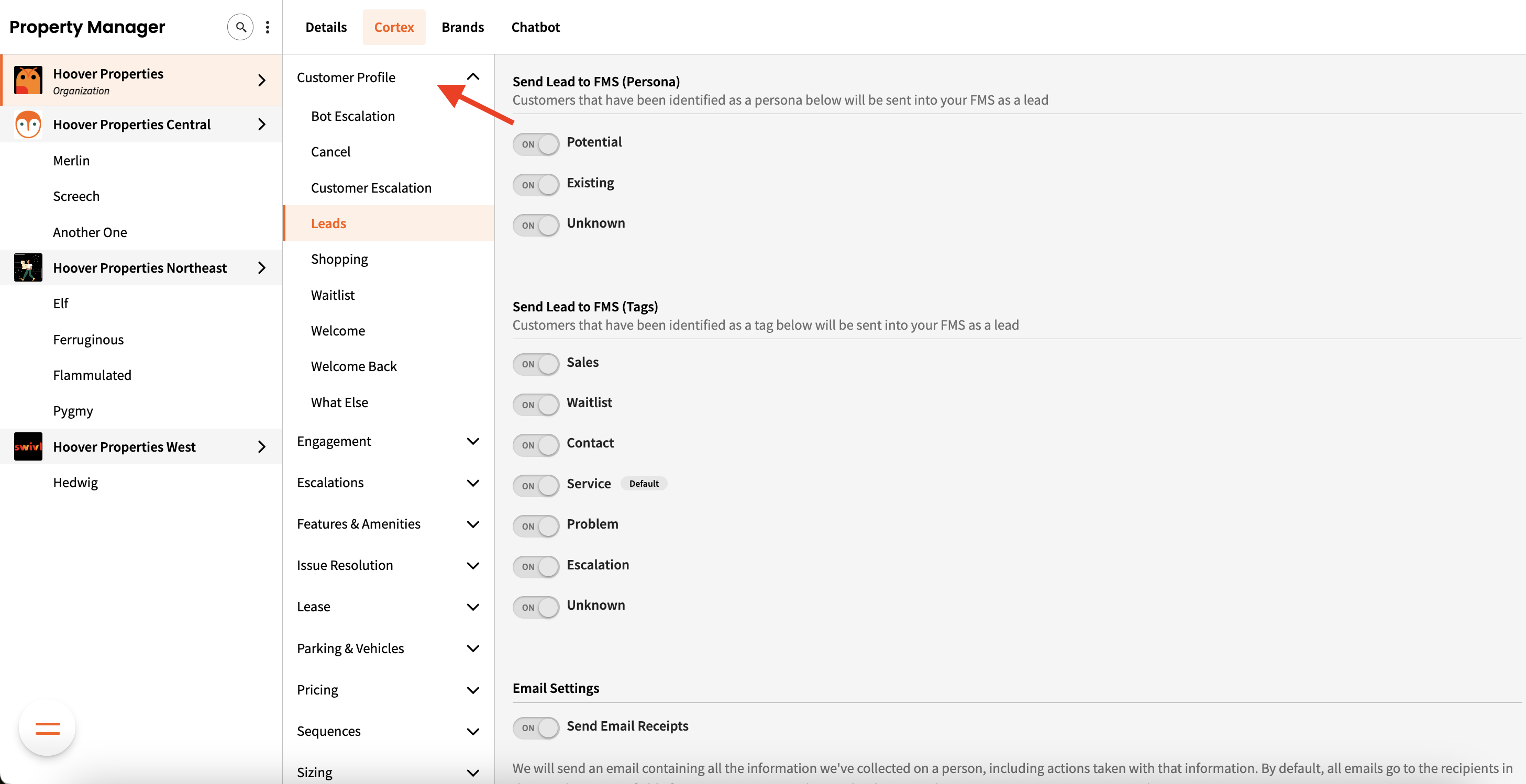
Task: Toggle the Sales tag switch
Action: 536,364
